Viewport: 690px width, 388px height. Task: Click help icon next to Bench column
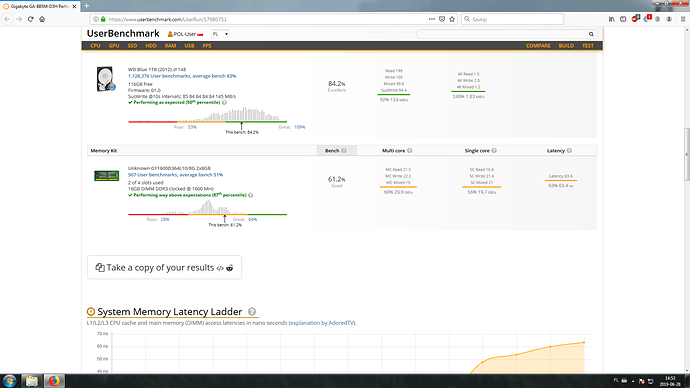[x=344, y=150]
